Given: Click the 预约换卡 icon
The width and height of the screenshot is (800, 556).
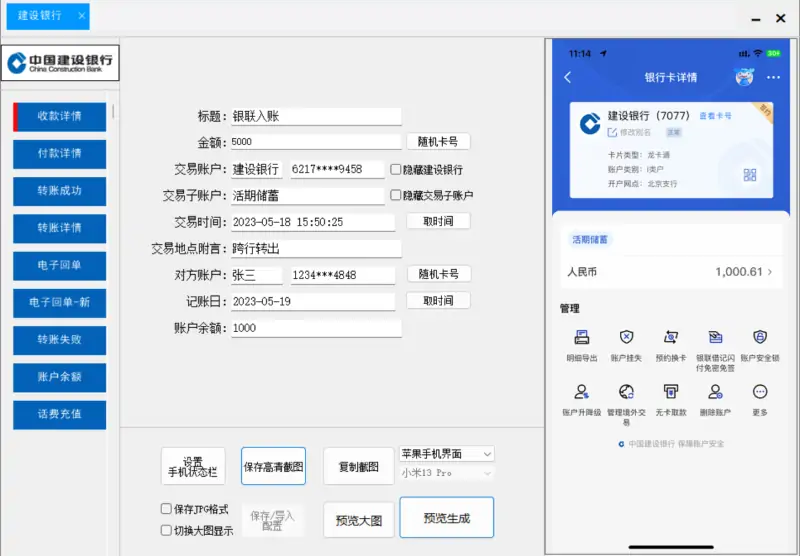Looking at the screenshot, I should click(670, 337).
